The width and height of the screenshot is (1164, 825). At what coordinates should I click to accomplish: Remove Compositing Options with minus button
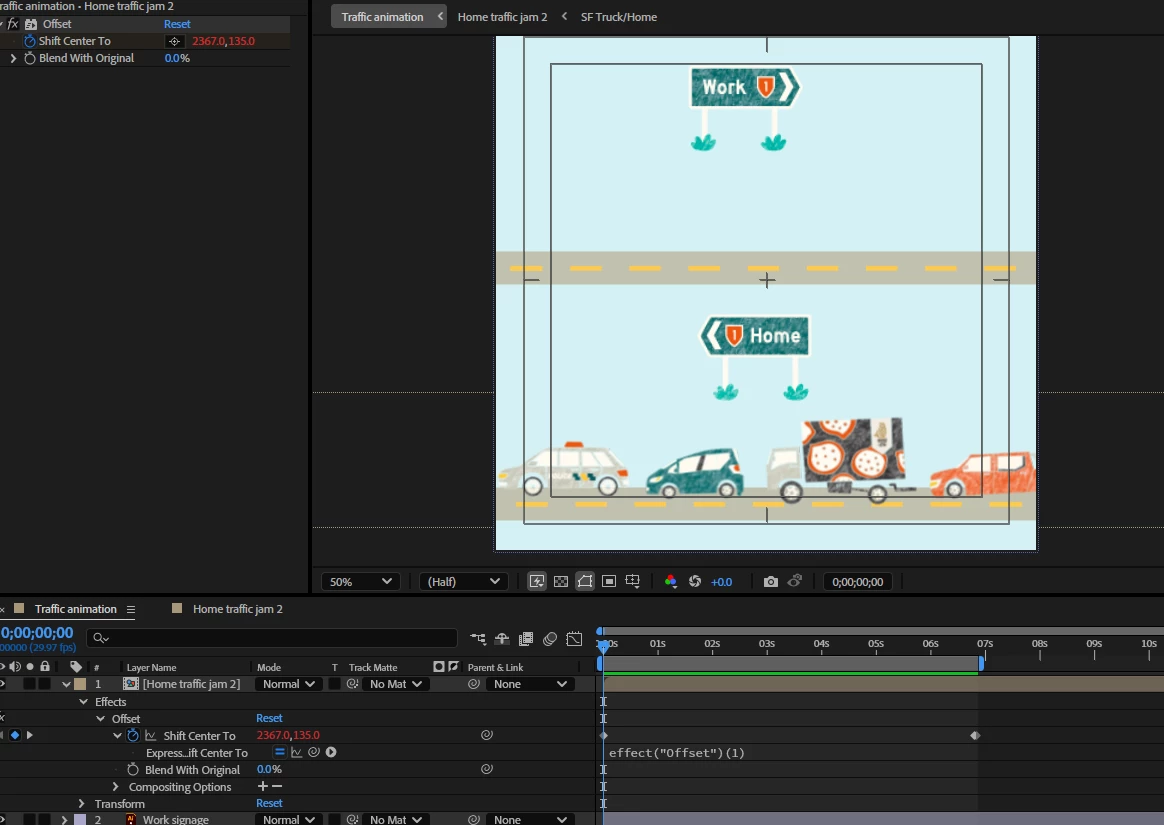tap(277, 786)
